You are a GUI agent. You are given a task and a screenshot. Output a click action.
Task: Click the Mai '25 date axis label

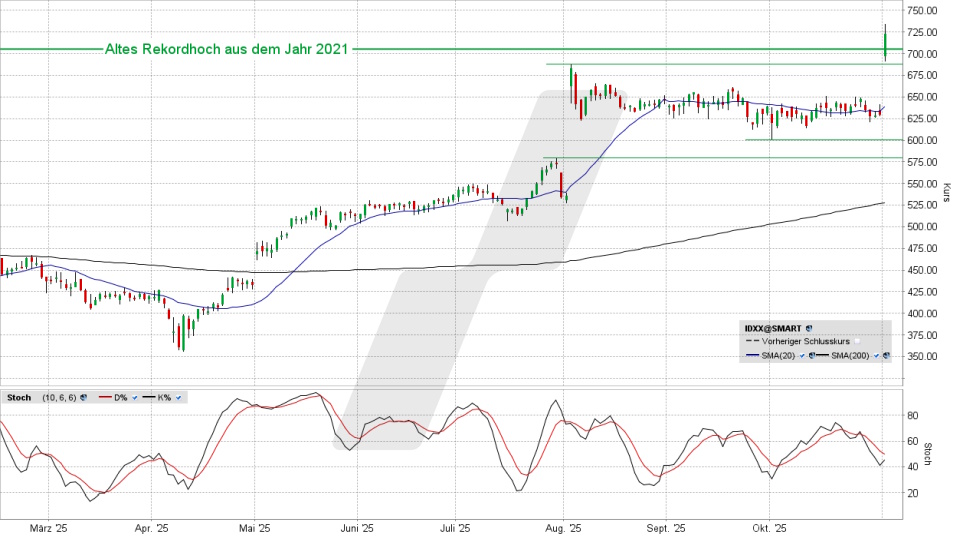(255, 528)
